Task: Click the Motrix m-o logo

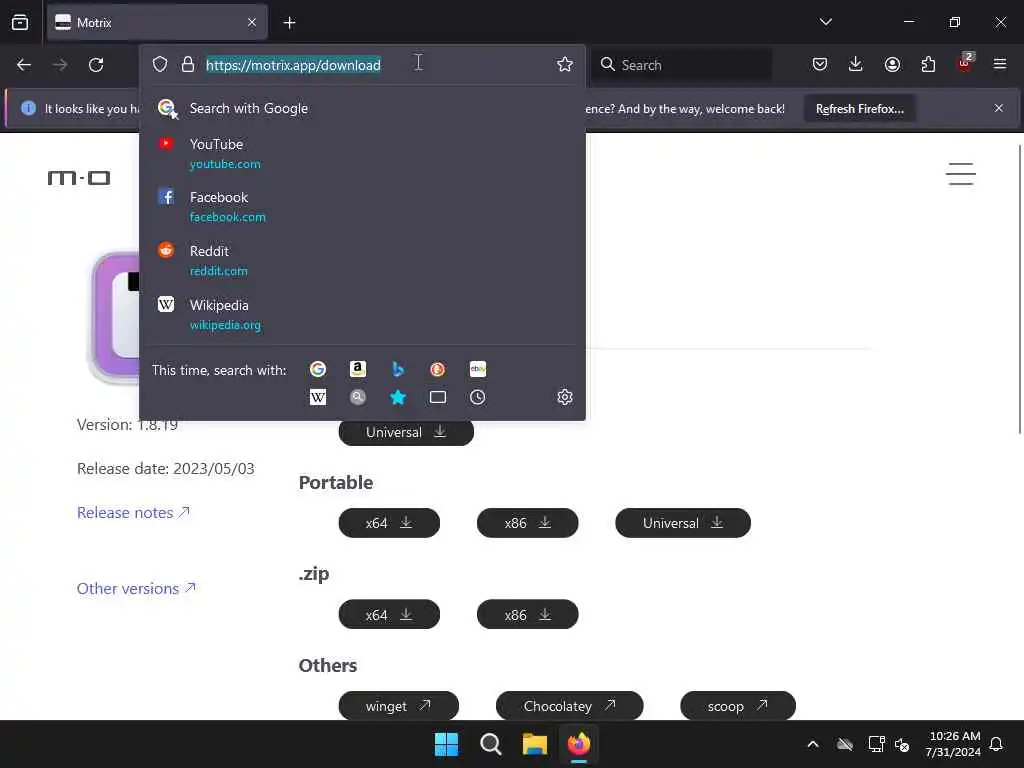Action: point(79,178)
